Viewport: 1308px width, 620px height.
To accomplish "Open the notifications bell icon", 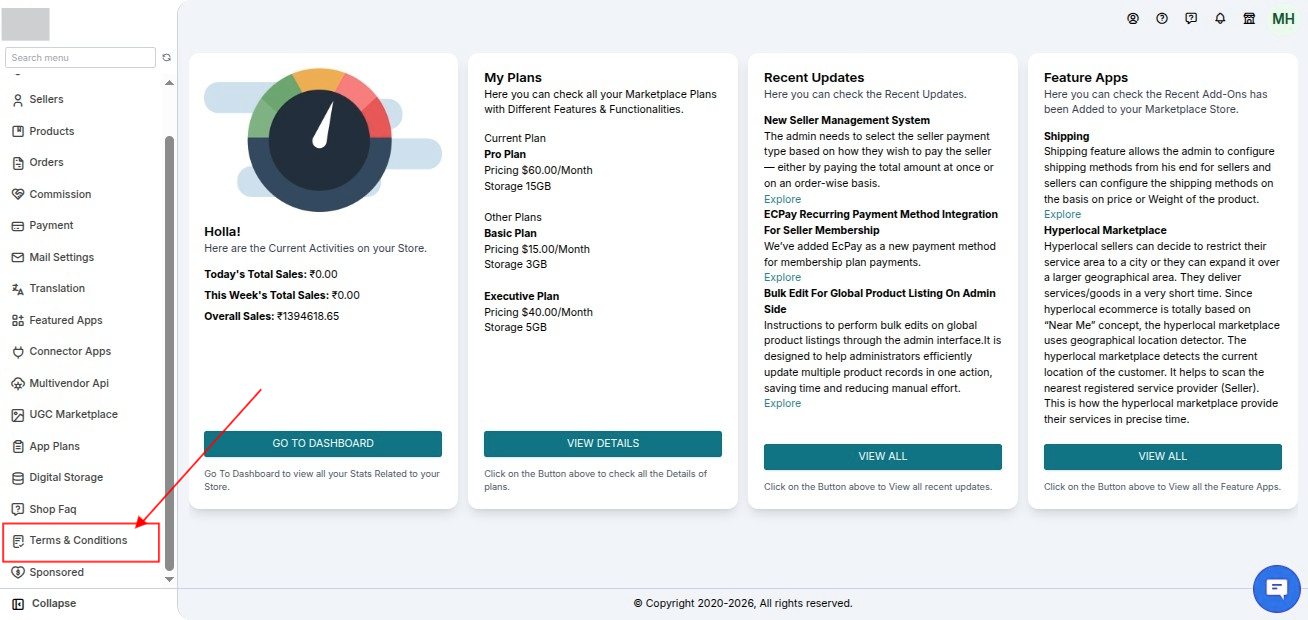I will (1220, 18).
